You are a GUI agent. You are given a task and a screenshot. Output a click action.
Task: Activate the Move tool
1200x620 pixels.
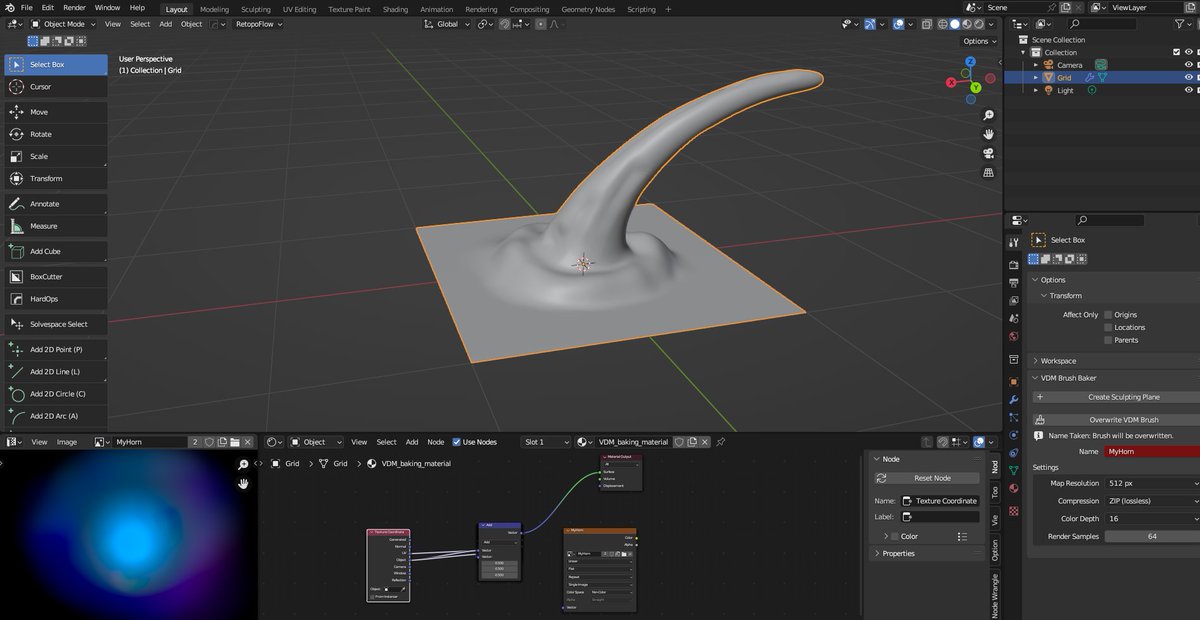55,112
